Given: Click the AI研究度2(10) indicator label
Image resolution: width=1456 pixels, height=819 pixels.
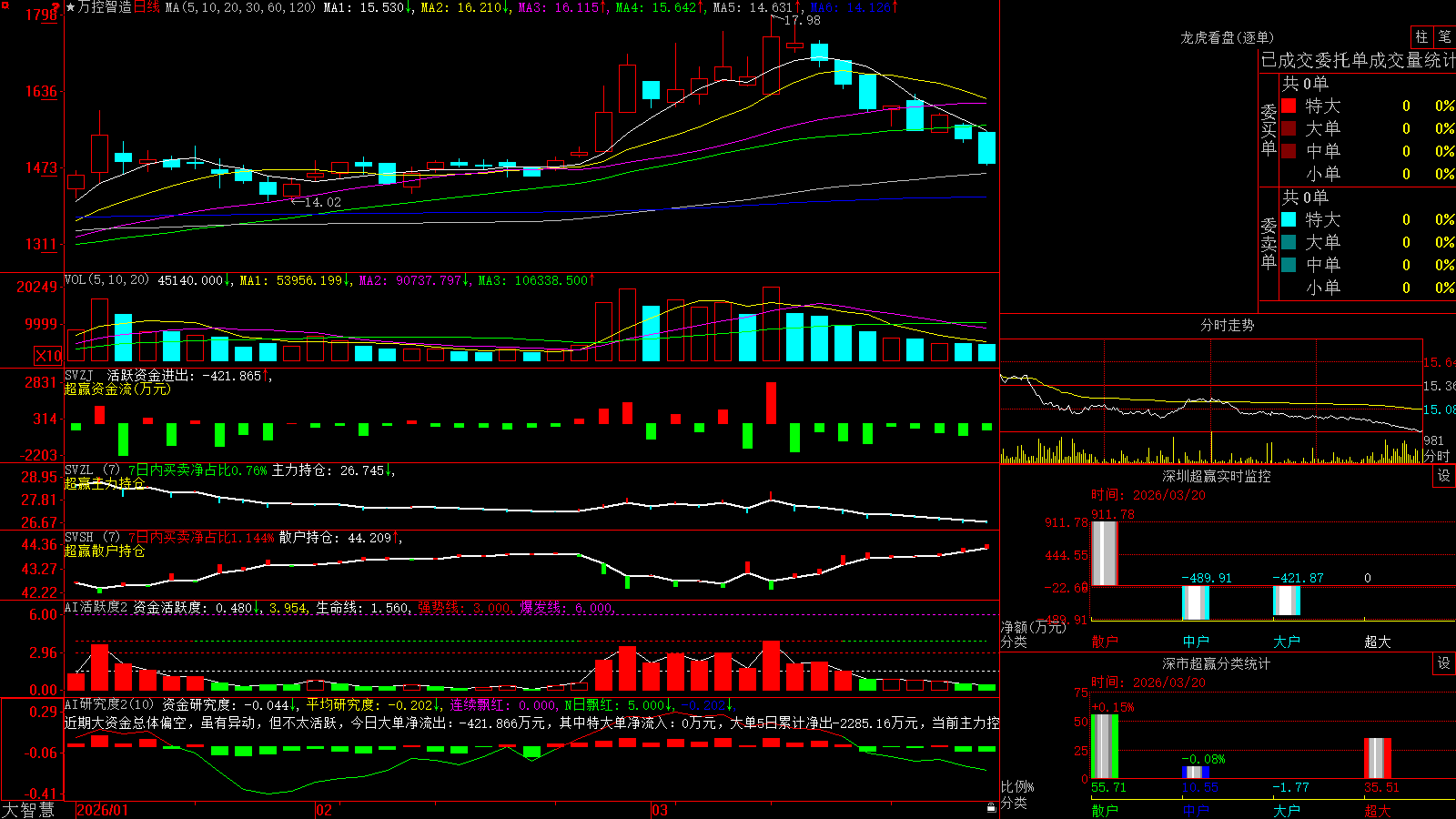Looking at the screenshot, I should coord(111,704).
